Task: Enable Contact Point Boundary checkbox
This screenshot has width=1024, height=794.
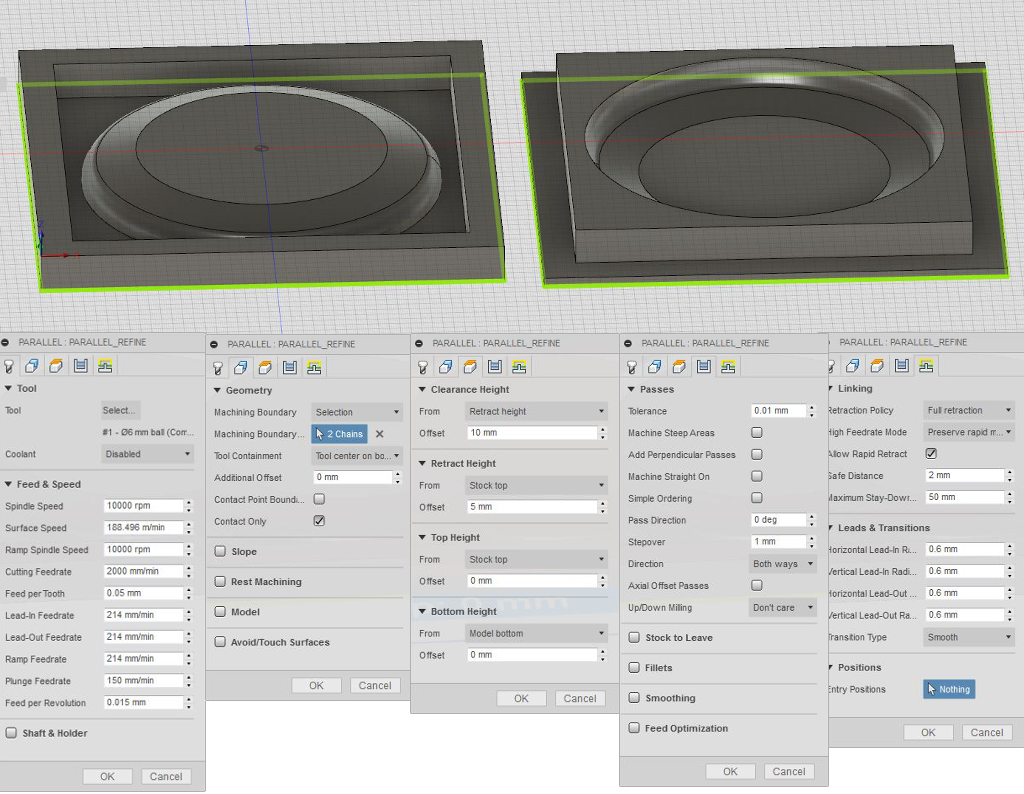Action: click(319, 500)
